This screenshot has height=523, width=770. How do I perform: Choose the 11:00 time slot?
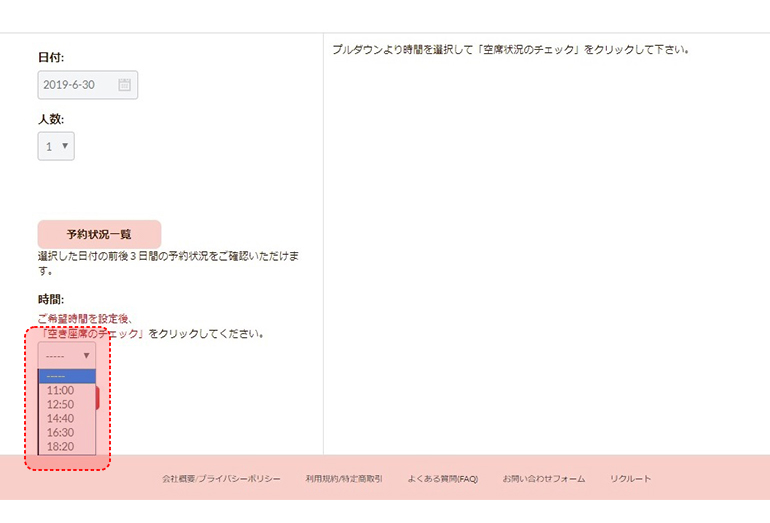pyautogui.click(x=61, y=390)
